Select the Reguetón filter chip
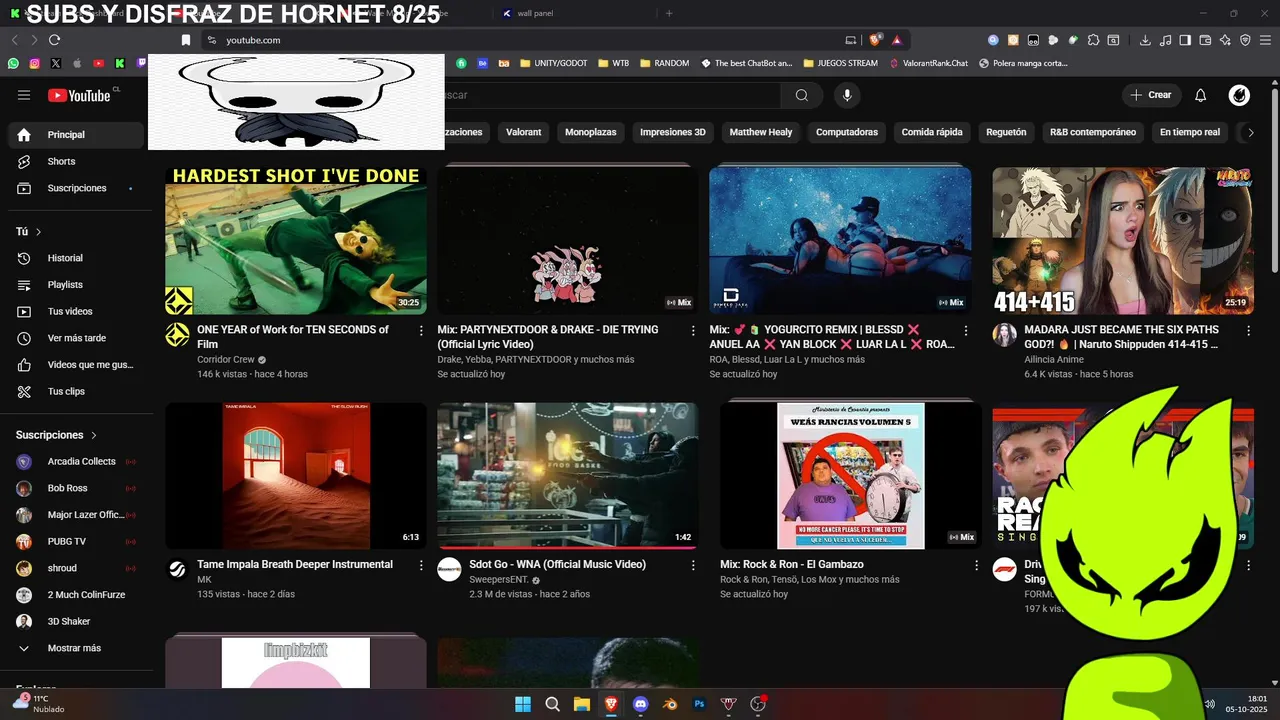 tap(1006, 132)
